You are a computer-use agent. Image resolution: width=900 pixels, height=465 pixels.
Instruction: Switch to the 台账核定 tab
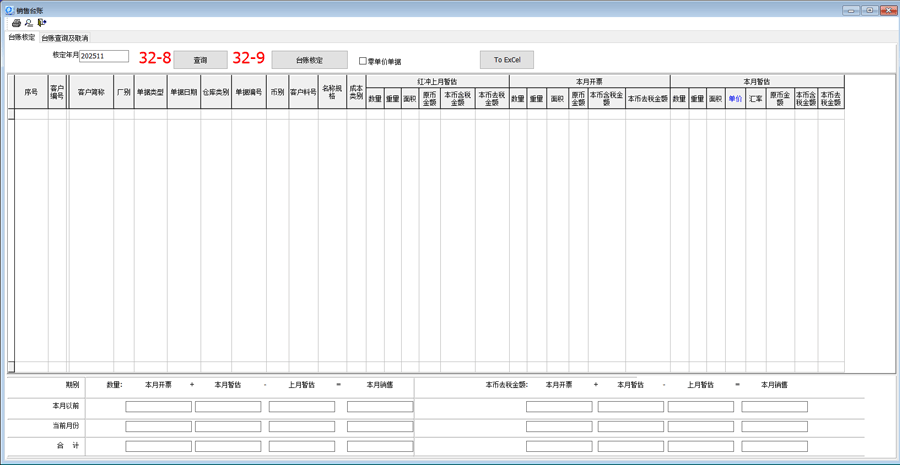click(21, 37)
